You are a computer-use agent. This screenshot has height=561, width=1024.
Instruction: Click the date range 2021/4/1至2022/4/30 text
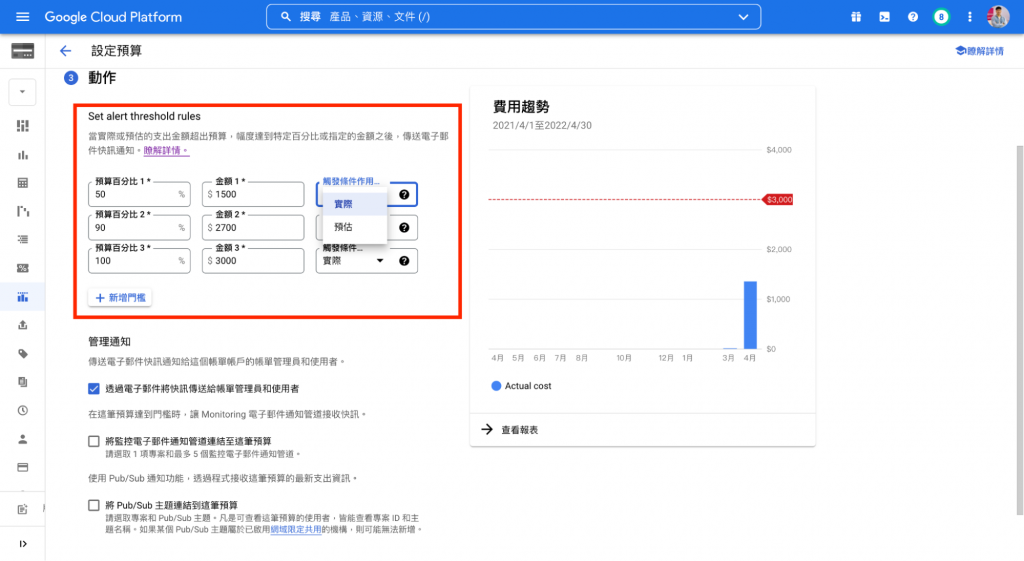coord(542,125)
